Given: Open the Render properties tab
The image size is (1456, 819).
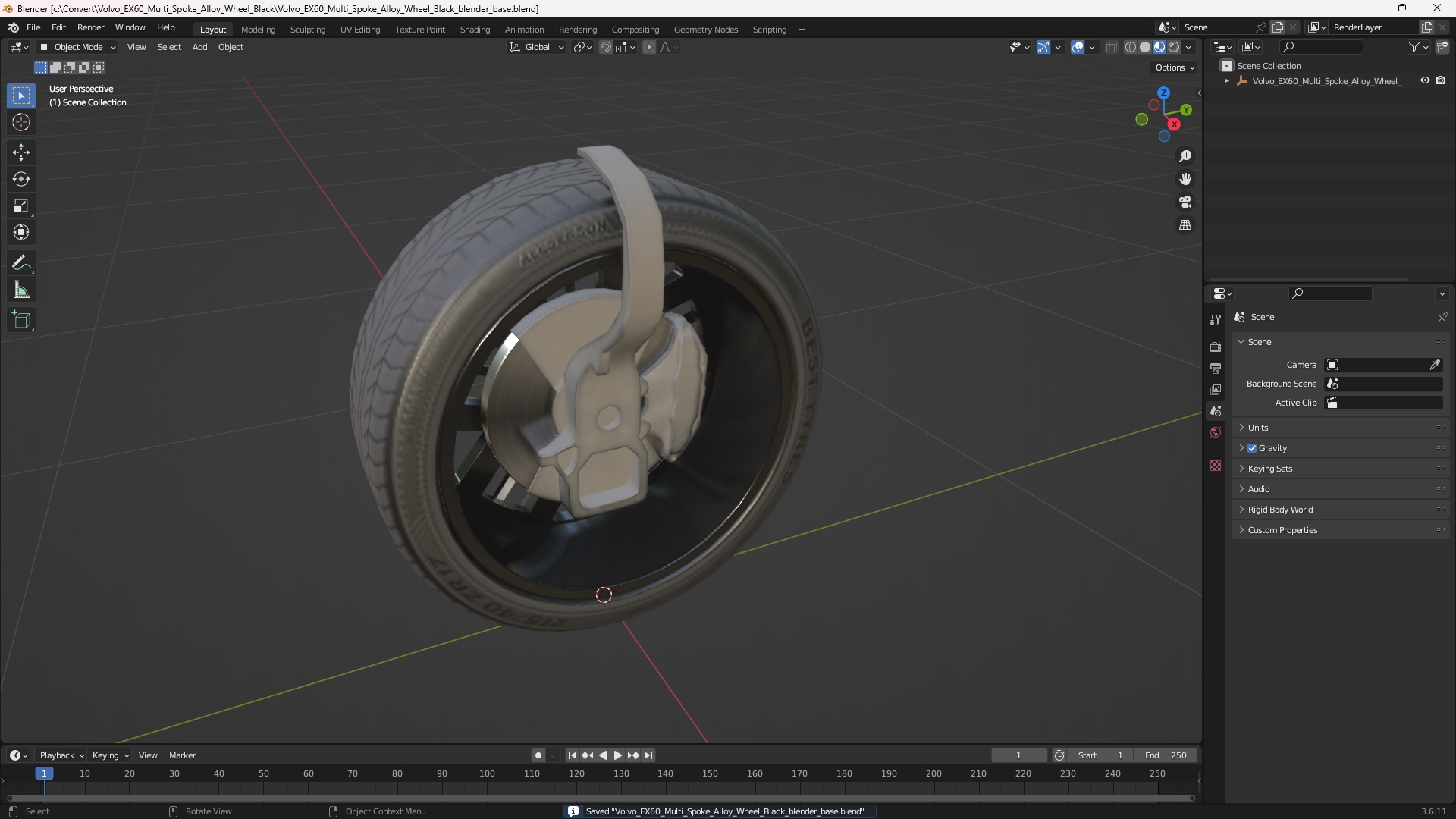Looking at the screenshot, I should pos(1216,347).
